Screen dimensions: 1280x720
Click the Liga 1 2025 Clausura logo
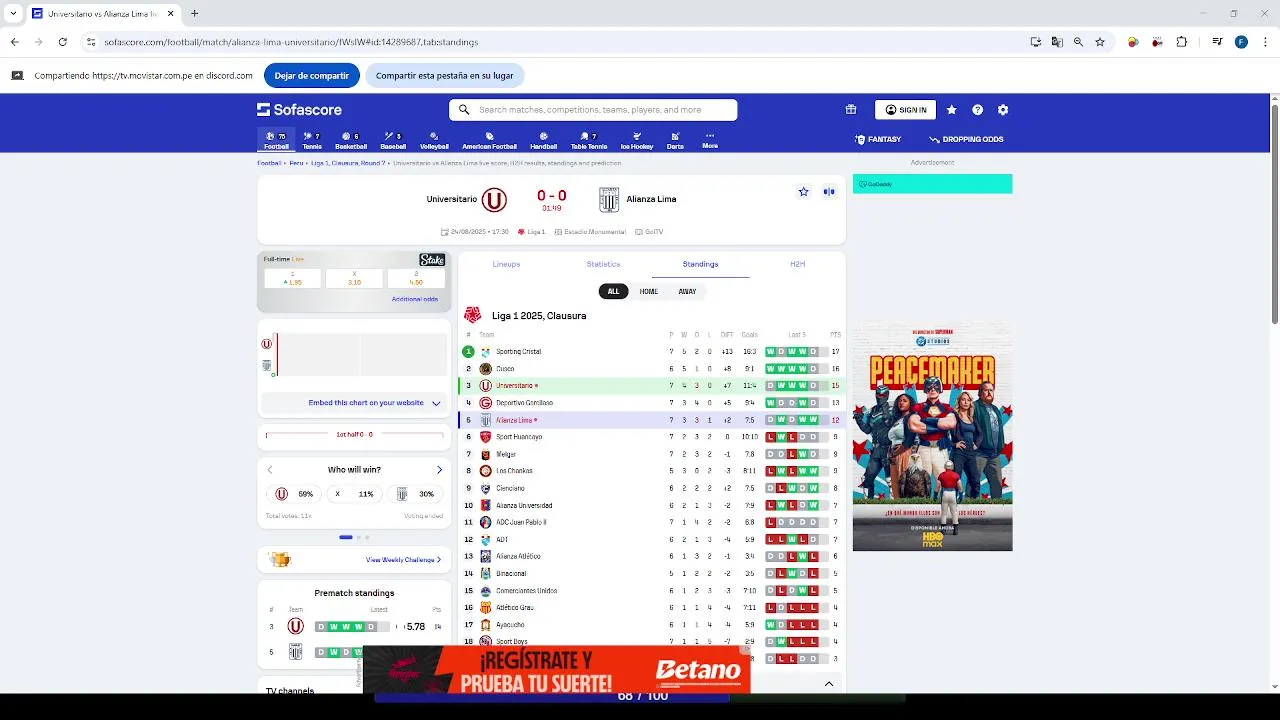(472, 315)
